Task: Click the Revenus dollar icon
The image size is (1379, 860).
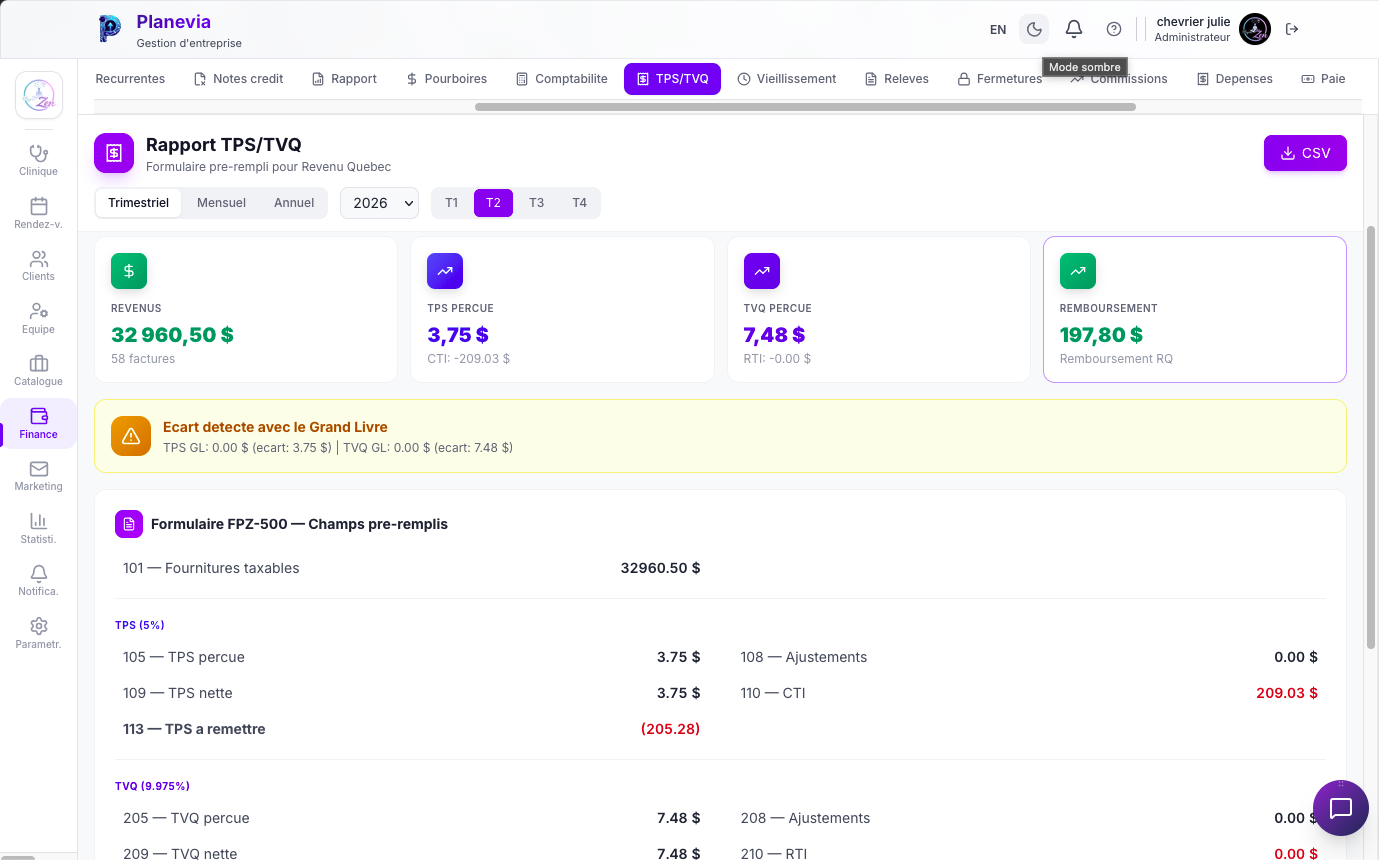Action: (129, 271)
